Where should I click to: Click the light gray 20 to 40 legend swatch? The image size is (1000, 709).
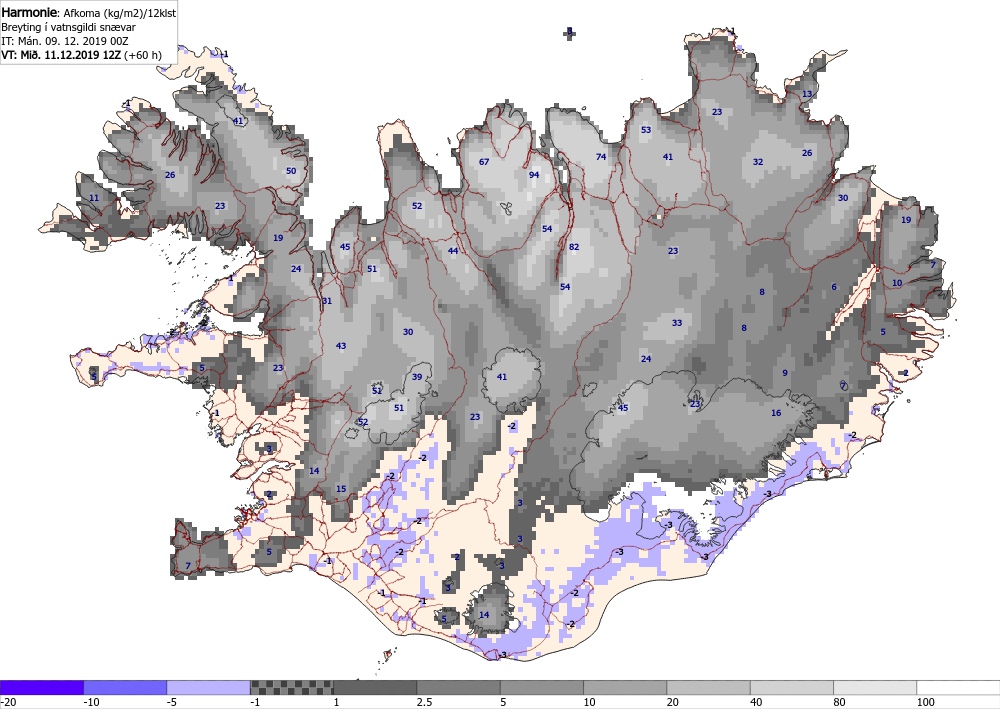[709, 687]
